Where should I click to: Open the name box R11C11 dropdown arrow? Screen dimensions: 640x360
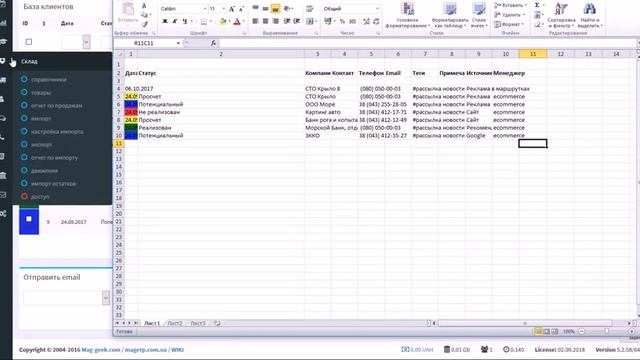pos(178,43)
